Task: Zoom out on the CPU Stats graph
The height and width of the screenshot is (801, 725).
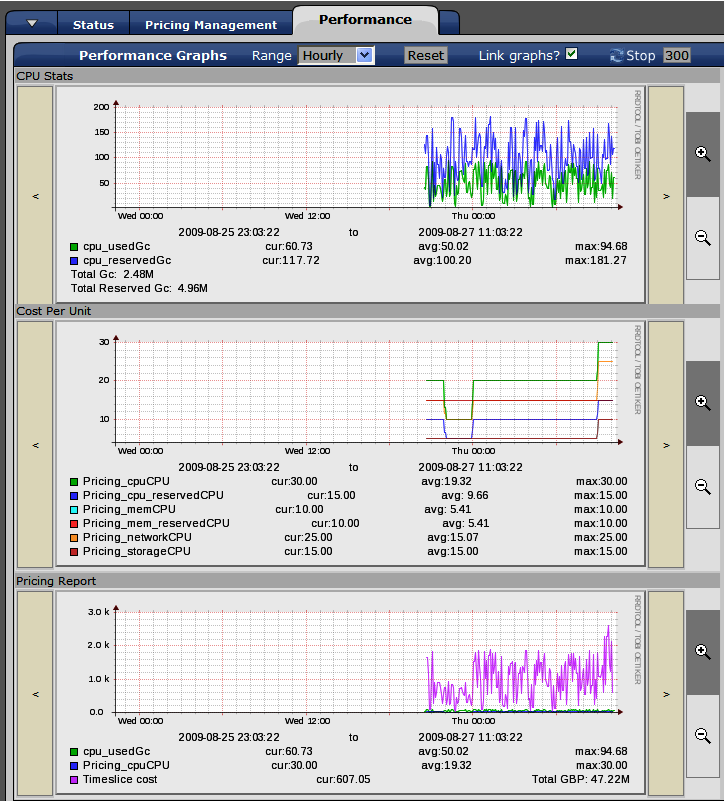Action: [702, 237]
